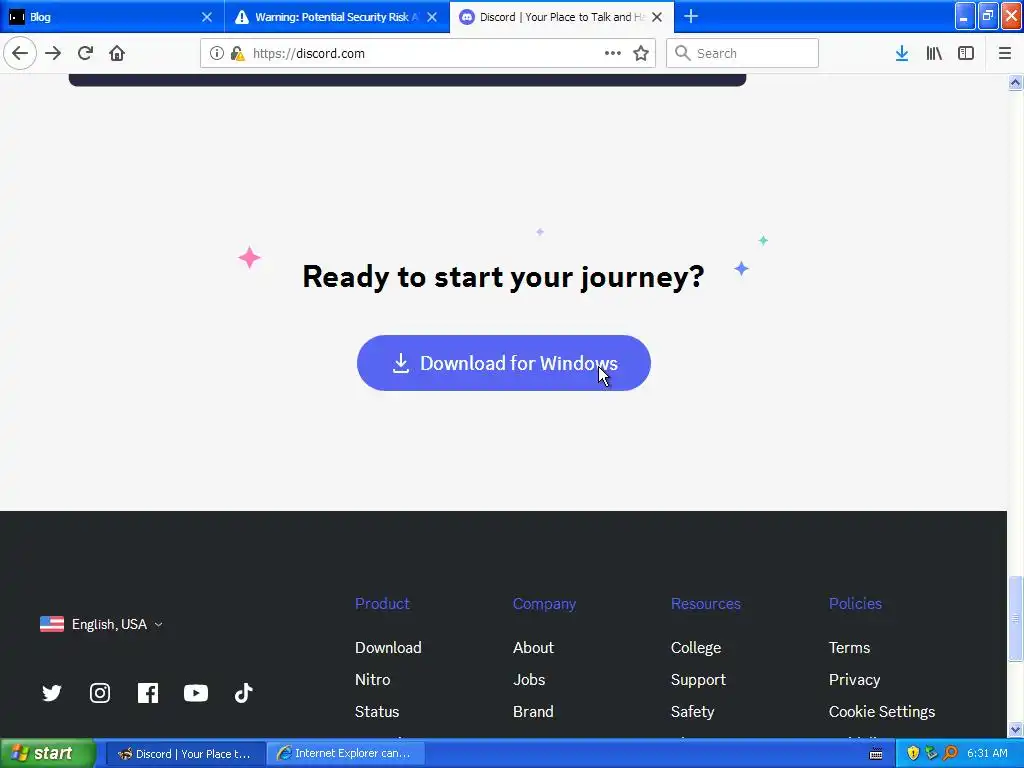Toggle the sidebar view icon
Image resolution: width=1024 pixels, height=768 pixels.
click(x=966, y=54)
